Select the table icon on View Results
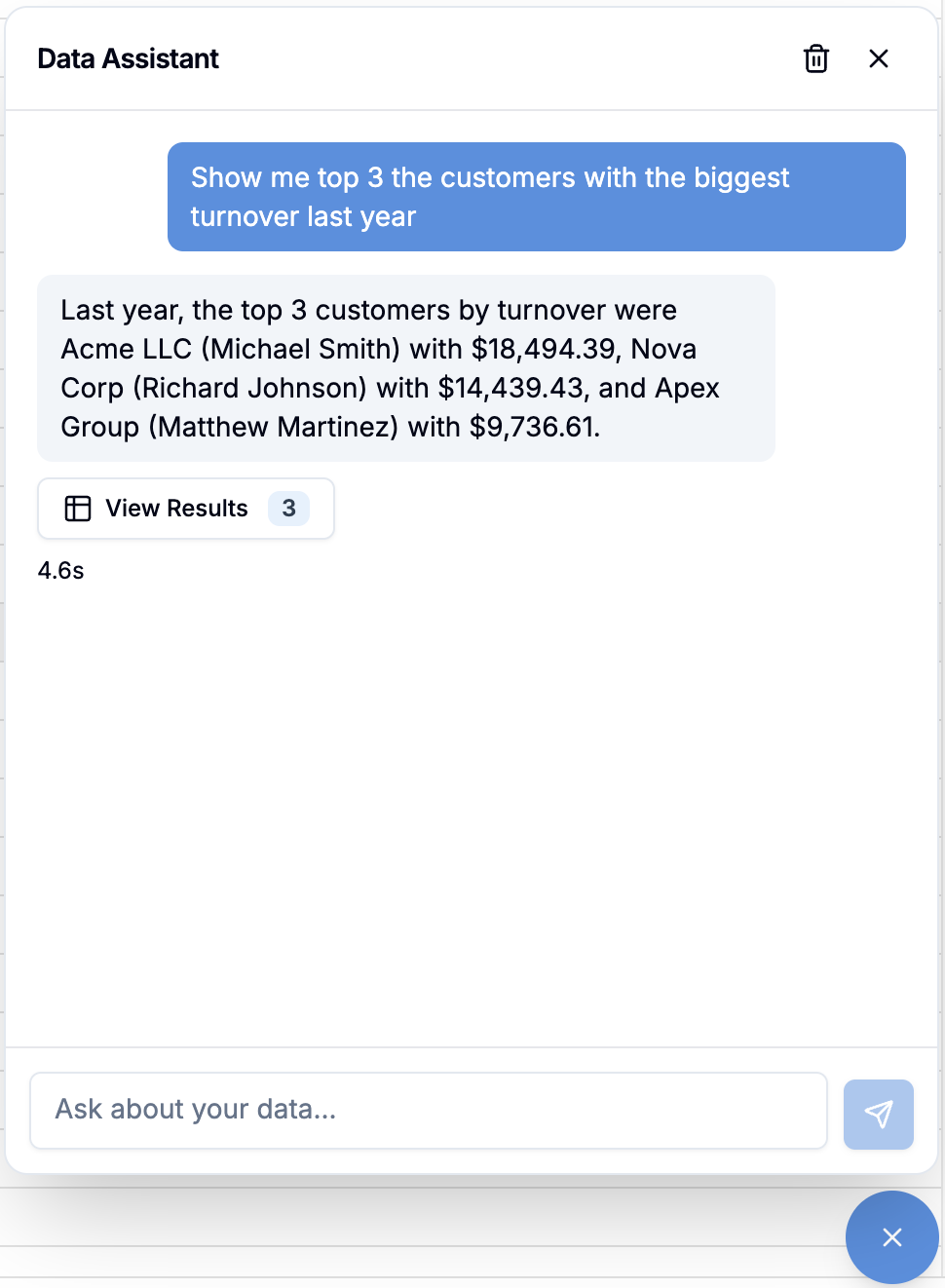 point(77,508)
